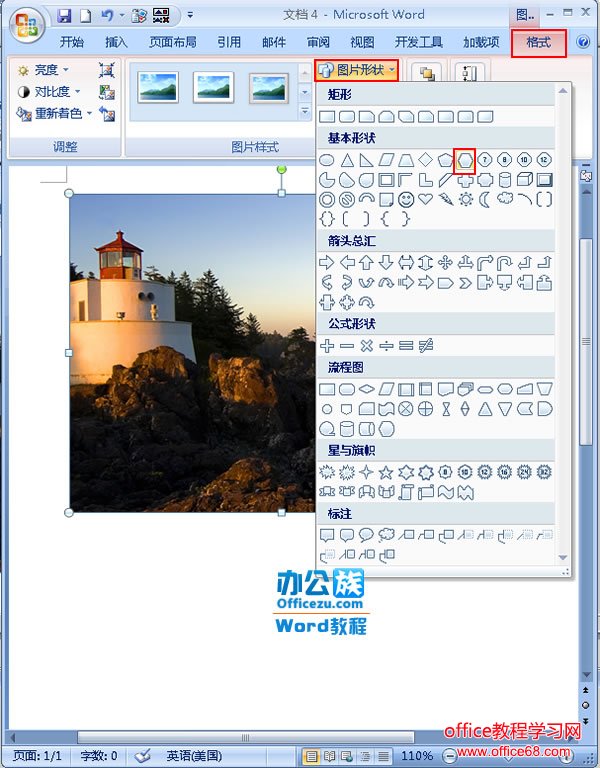Open the 对比度 contrast dropdown
The width and height of the screenshot is (600, 768).
point(49,92)
